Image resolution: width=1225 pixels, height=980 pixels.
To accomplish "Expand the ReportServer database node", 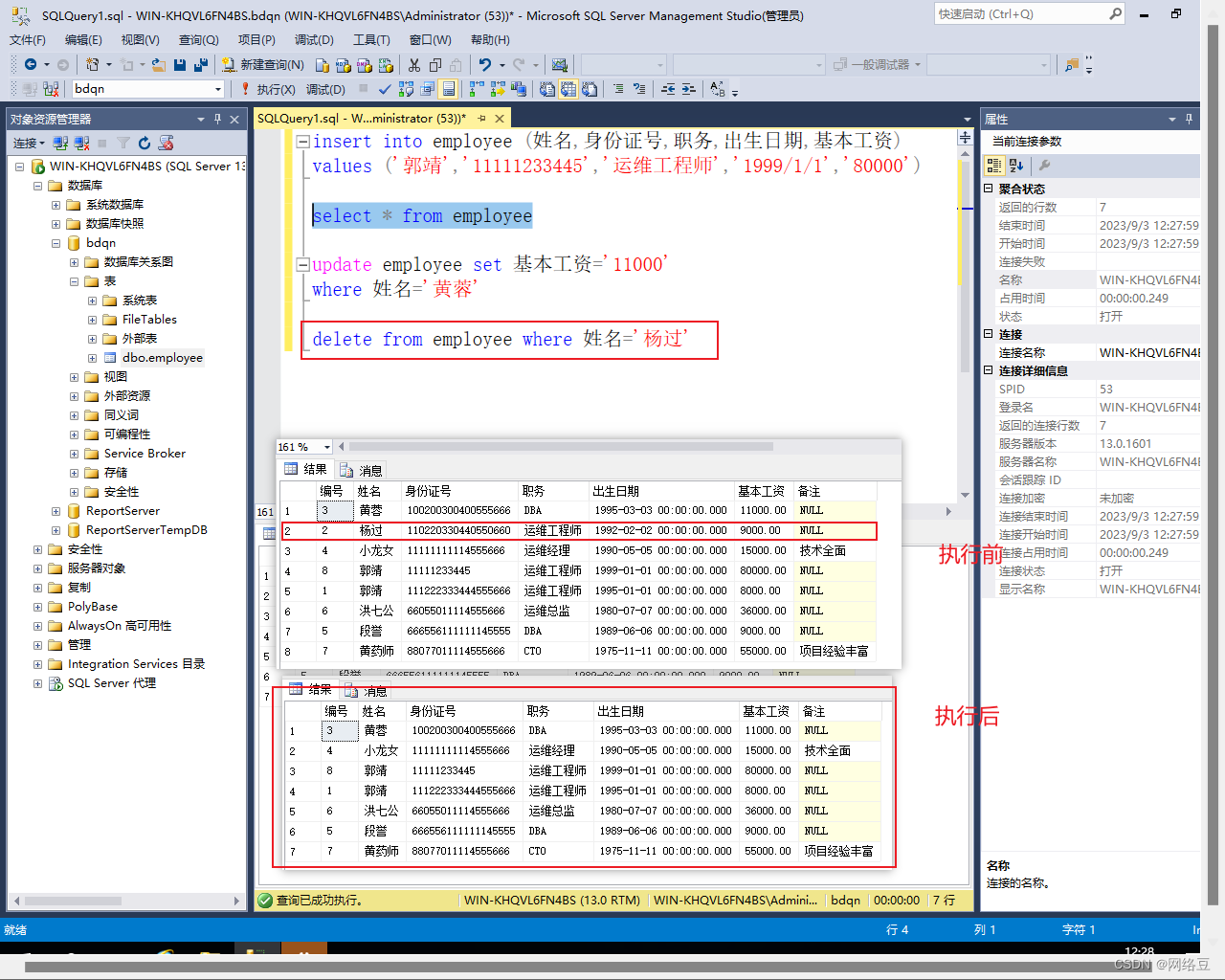I will 56,511.
